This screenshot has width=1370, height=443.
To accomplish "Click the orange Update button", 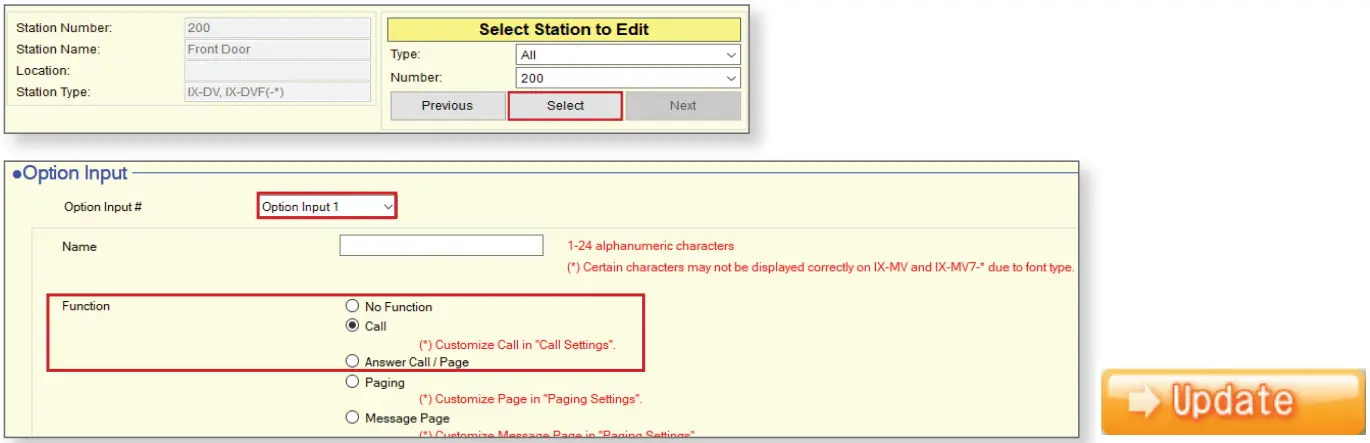I will (1233, 402).
